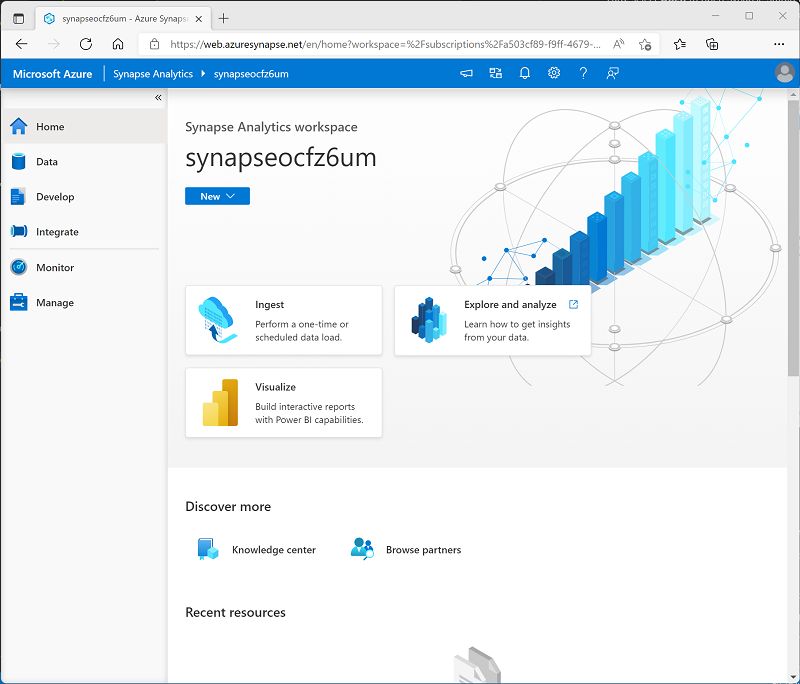Open Synapse settings via the gear icon
Screen dimensions: 800x684
[x=553, y=73]
